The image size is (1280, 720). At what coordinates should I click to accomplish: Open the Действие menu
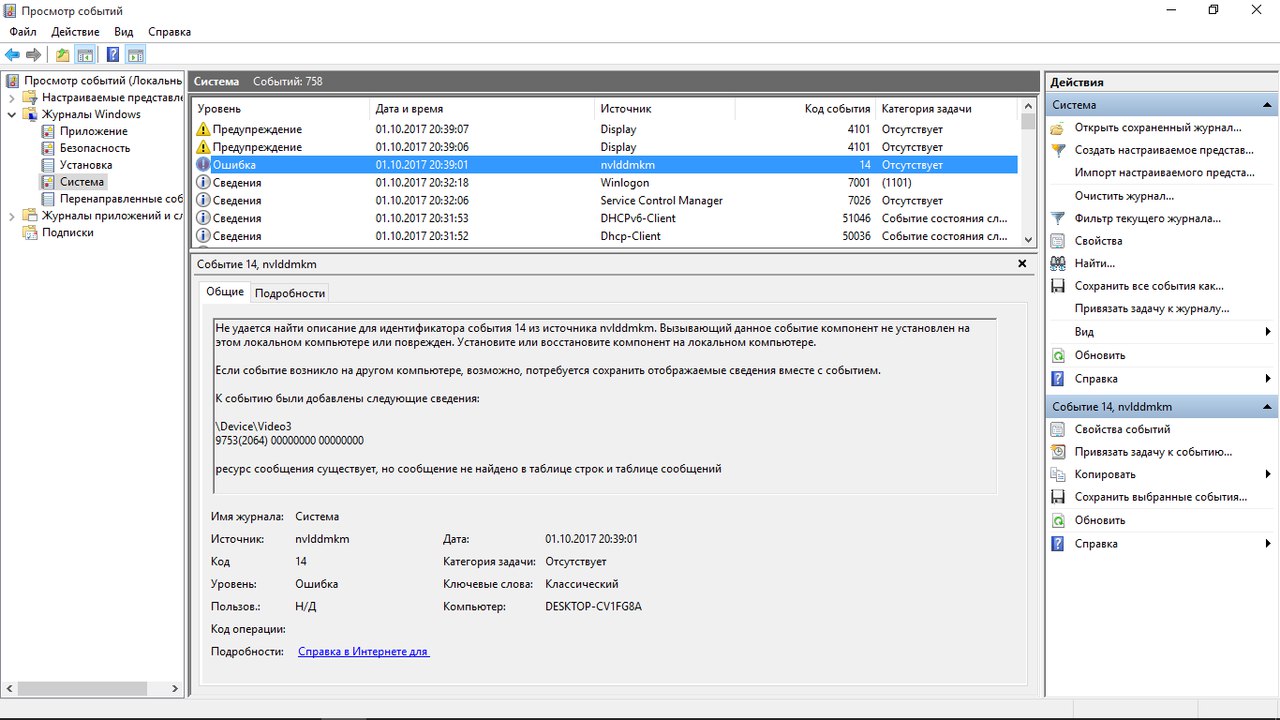click(75, 32)
